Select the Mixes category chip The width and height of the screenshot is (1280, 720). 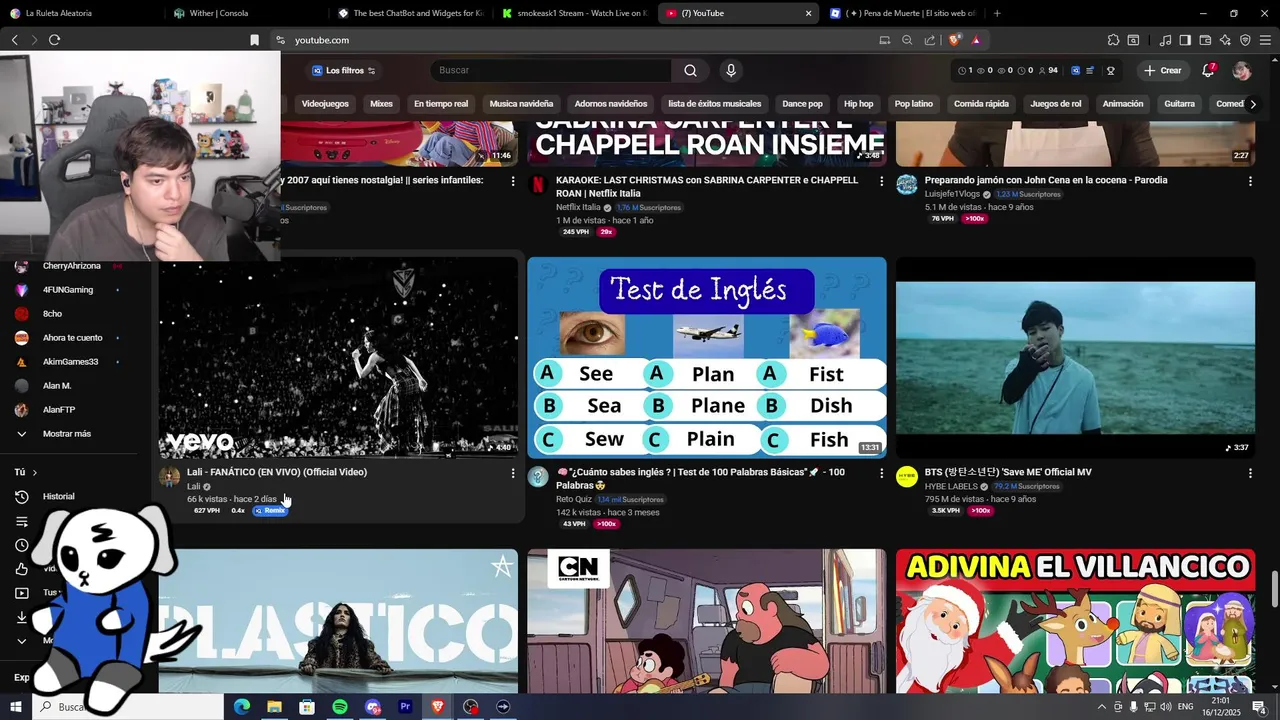click(x=381, y=104)
